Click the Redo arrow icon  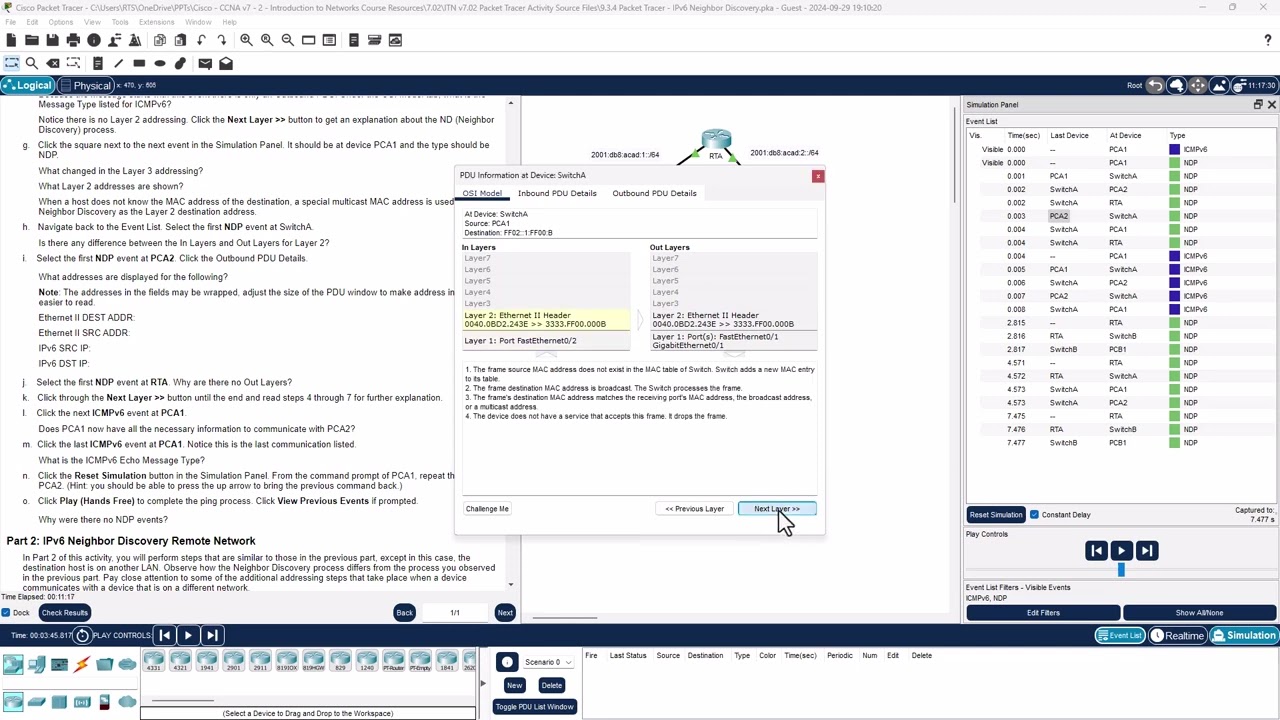[222, 40]
